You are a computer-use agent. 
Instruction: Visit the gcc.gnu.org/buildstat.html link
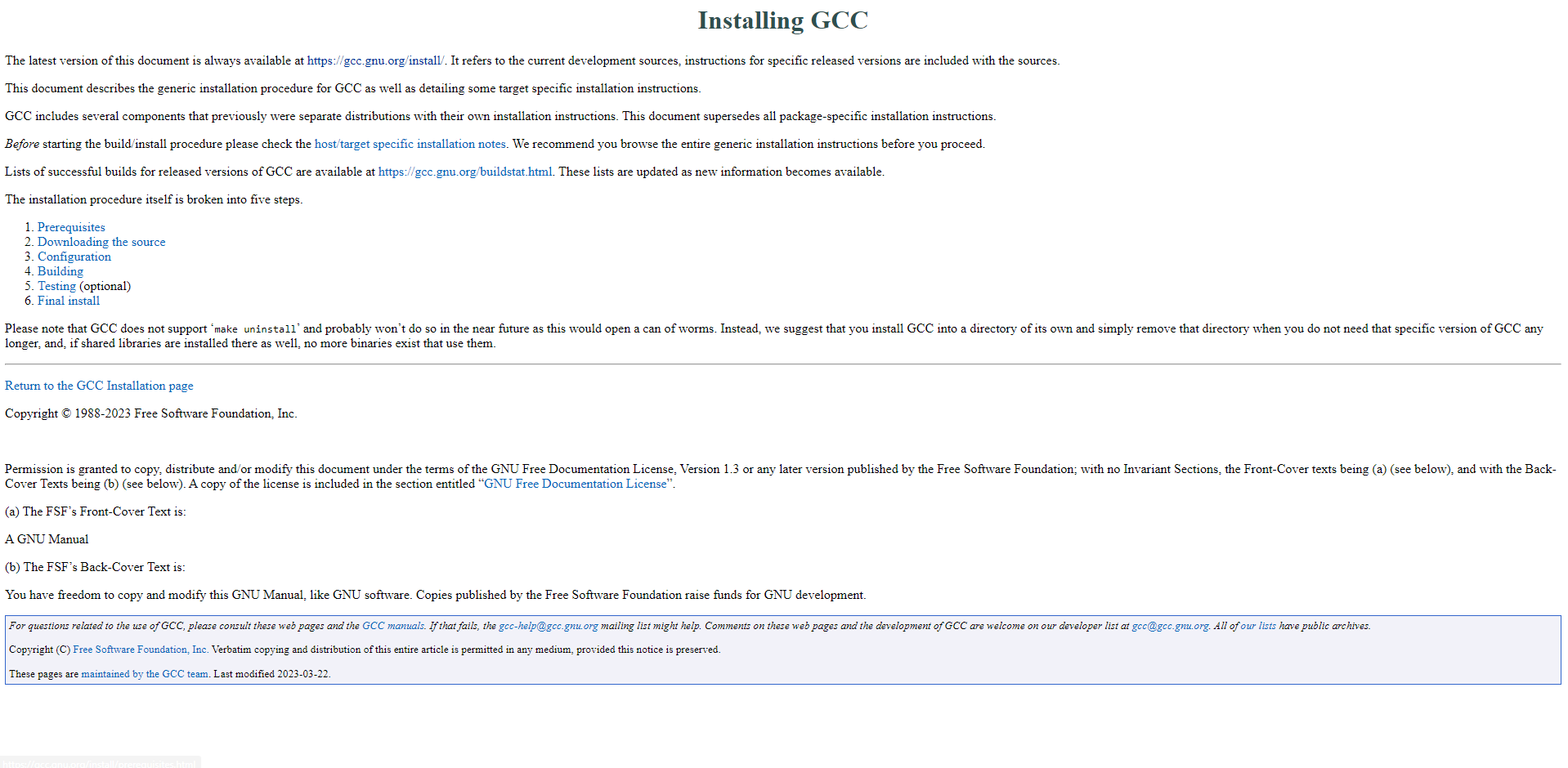(x=464, y=172)
